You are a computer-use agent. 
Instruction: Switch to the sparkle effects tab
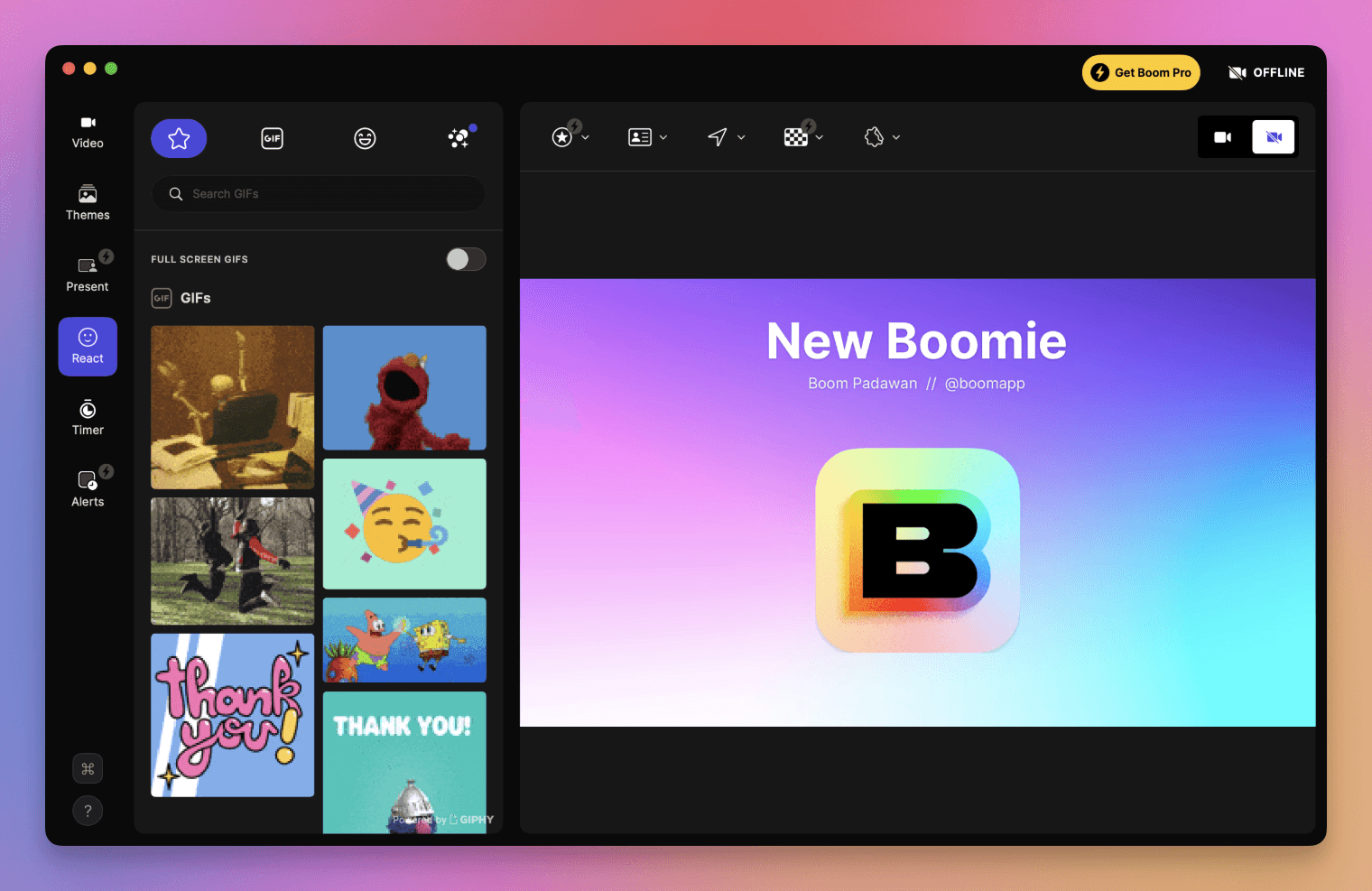(459, 138)
